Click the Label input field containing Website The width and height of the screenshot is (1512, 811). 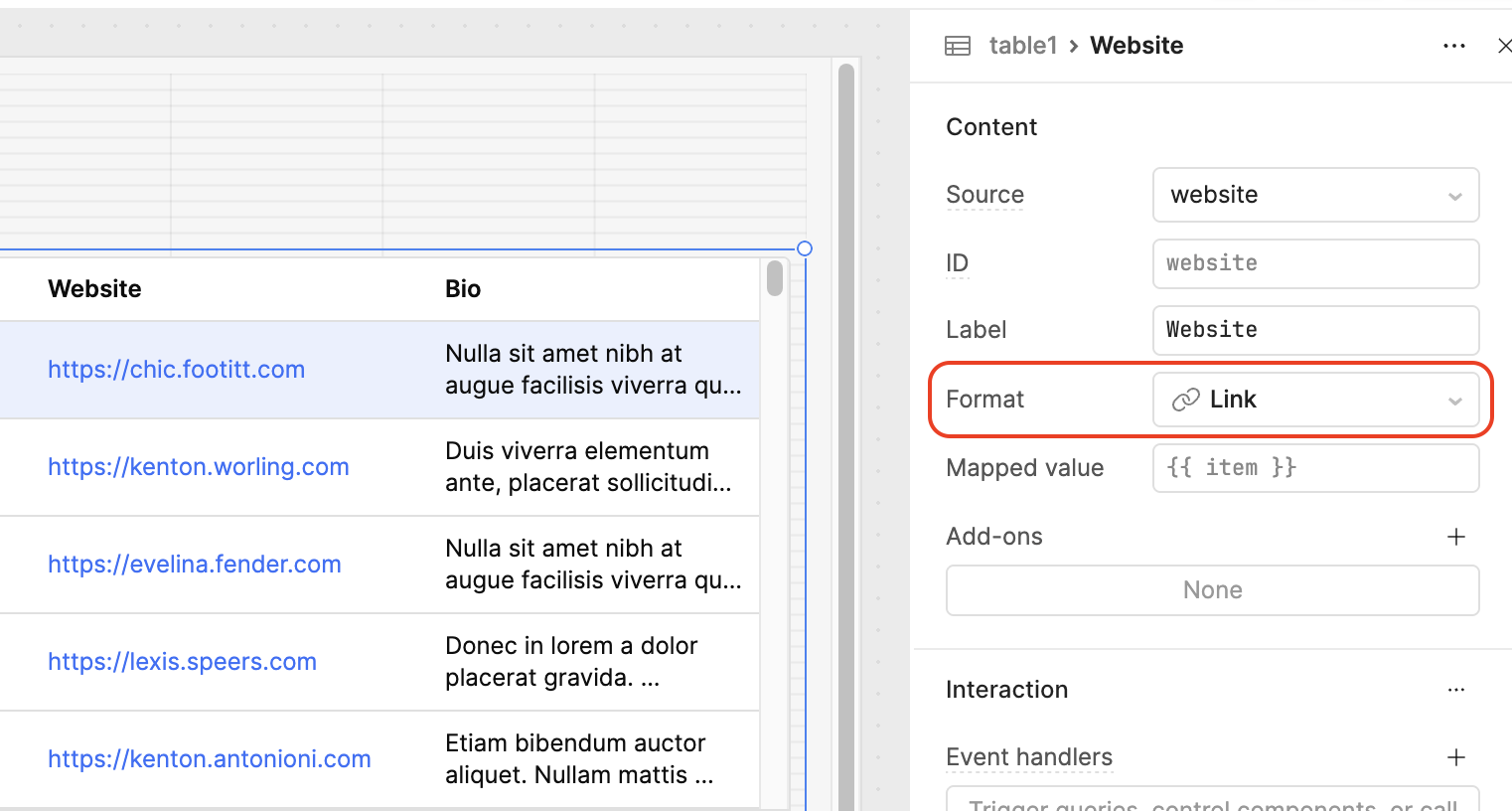(1314, 330)
